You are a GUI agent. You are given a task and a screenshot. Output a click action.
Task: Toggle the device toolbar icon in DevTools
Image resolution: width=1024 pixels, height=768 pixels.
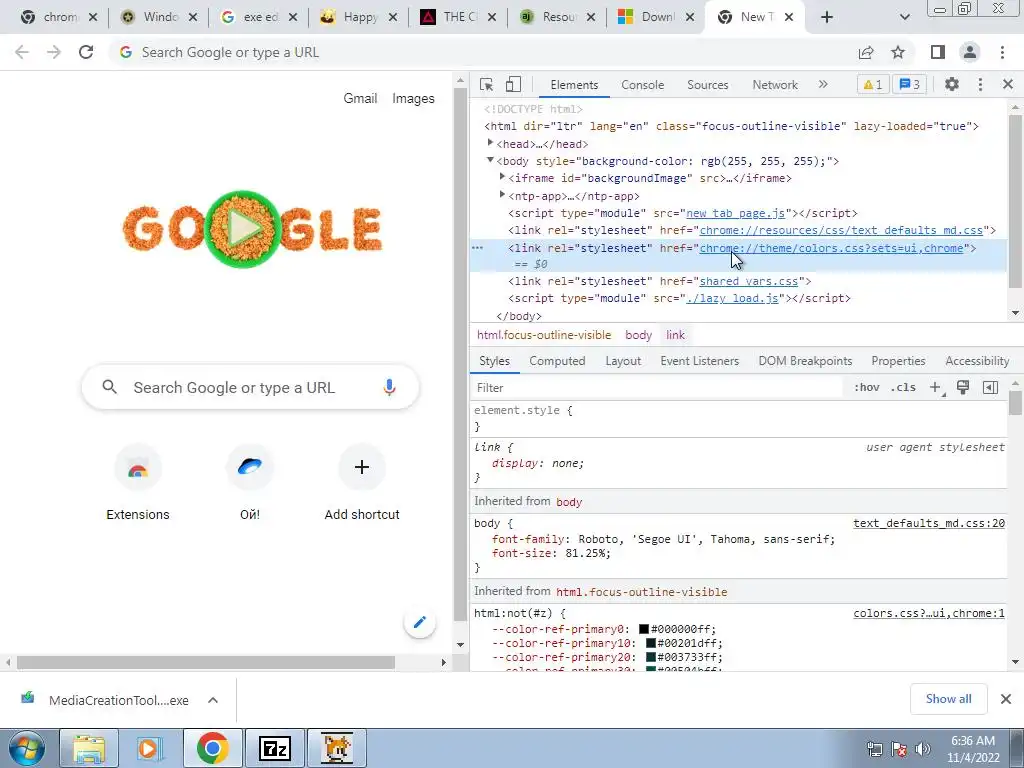pos(513,84)
